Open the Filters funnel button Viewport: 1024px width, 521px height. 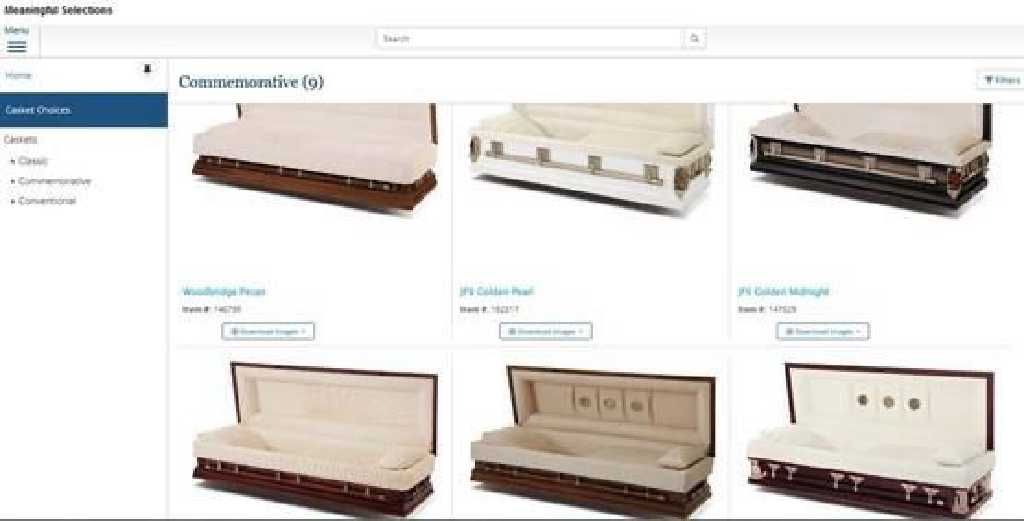point(1000,80)
